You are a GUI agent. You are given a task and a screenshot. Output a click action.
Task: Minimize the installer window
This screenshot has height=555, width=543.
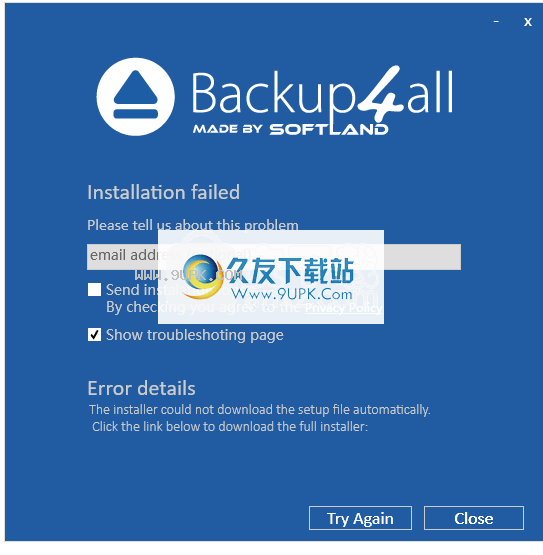(496, 22)
